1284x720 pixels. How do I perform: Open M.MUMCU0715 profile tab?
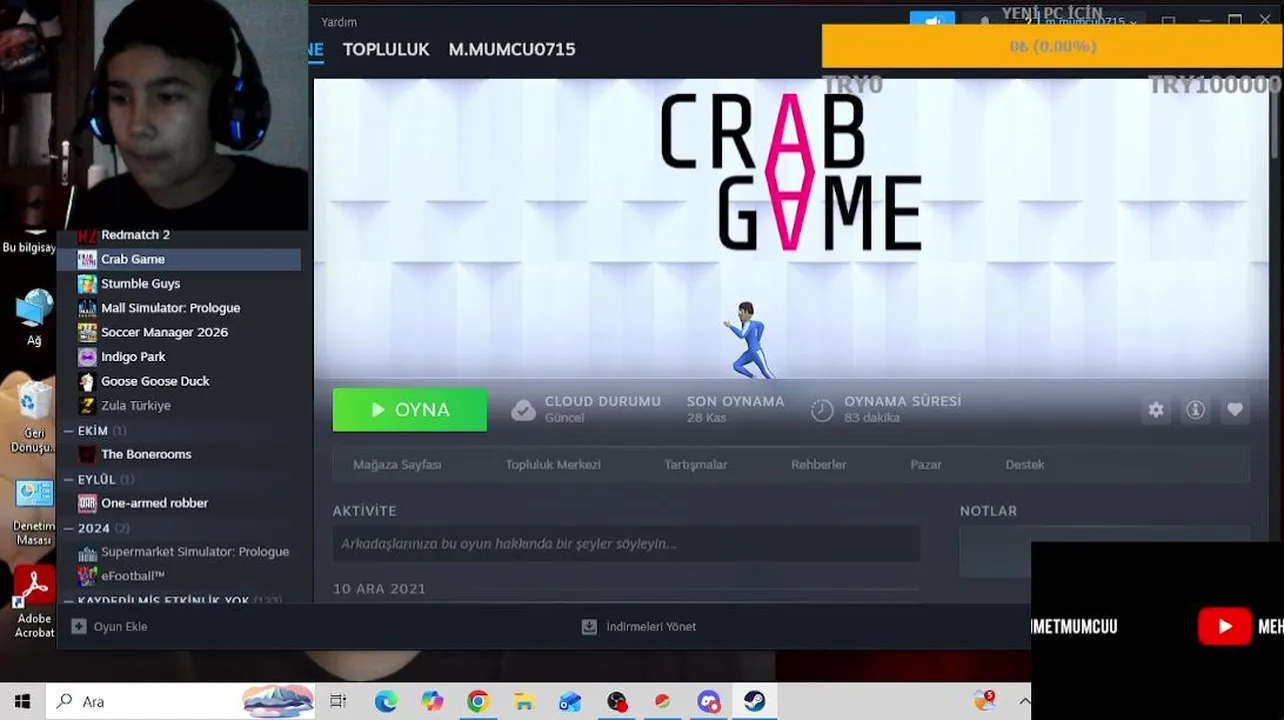click(512, 49)
